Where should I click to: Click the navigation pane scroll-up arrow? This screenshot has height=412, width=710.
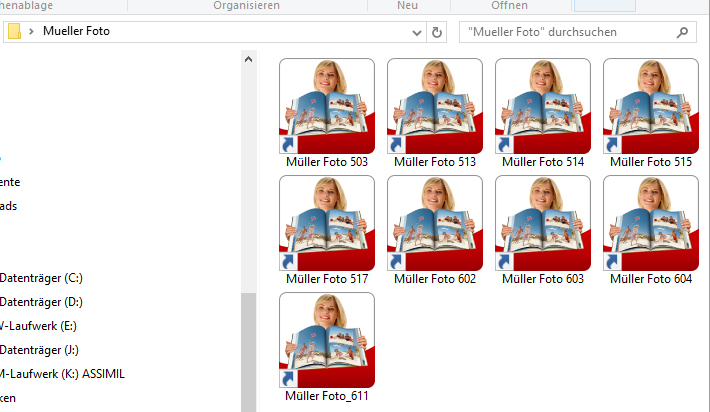(x=248, y=59)
